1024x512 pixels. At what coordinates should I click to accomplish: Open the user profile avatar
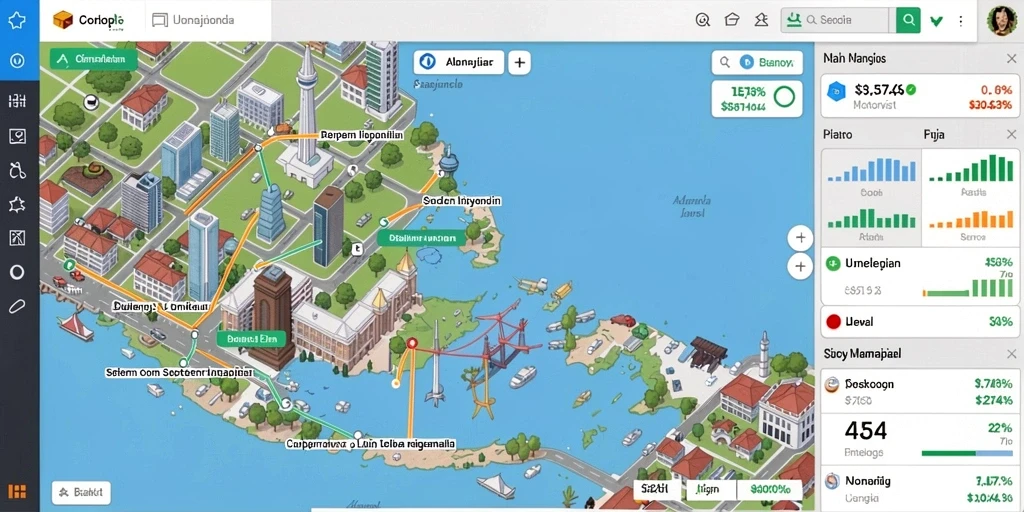tap(1000, 20)
